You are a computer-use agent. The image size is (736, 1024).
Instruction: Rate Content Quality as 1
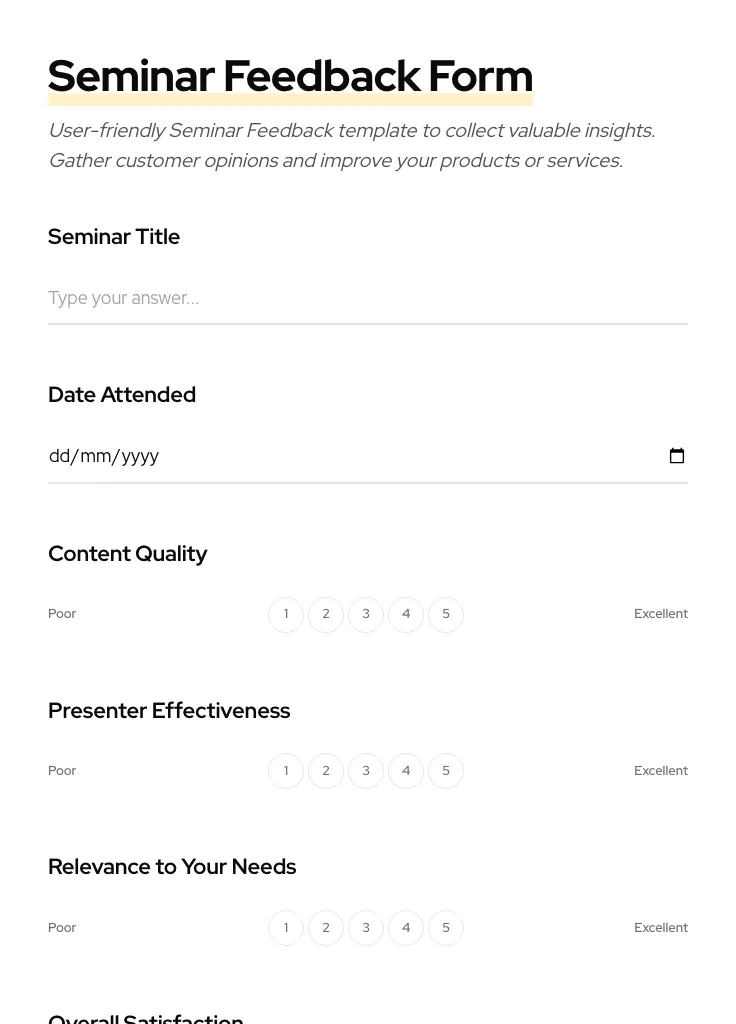[x=286, y=614]
